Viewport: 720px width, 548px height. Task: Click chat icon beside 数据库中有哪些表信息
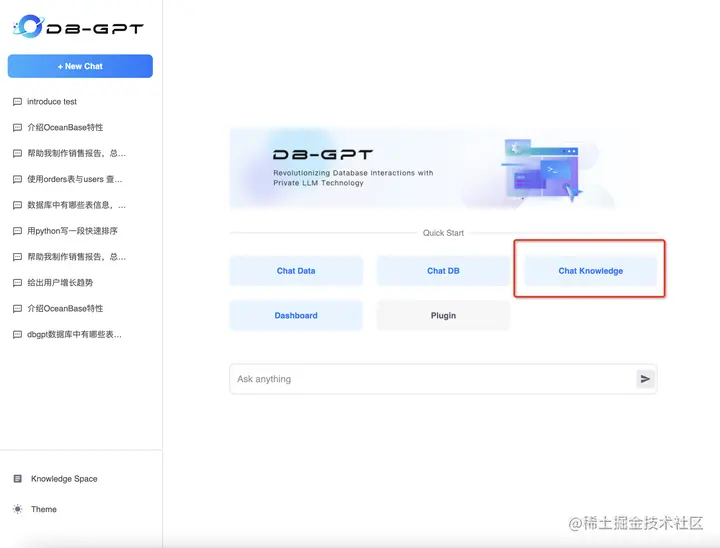pyautogui.click(x=17, y=205)
